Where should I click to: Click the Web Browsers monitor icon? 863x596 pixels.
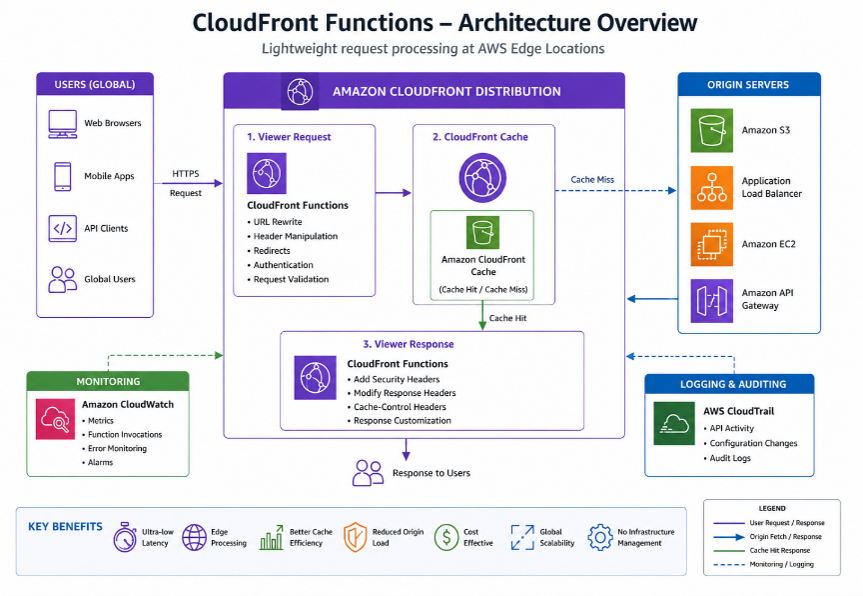coord(62,124)
